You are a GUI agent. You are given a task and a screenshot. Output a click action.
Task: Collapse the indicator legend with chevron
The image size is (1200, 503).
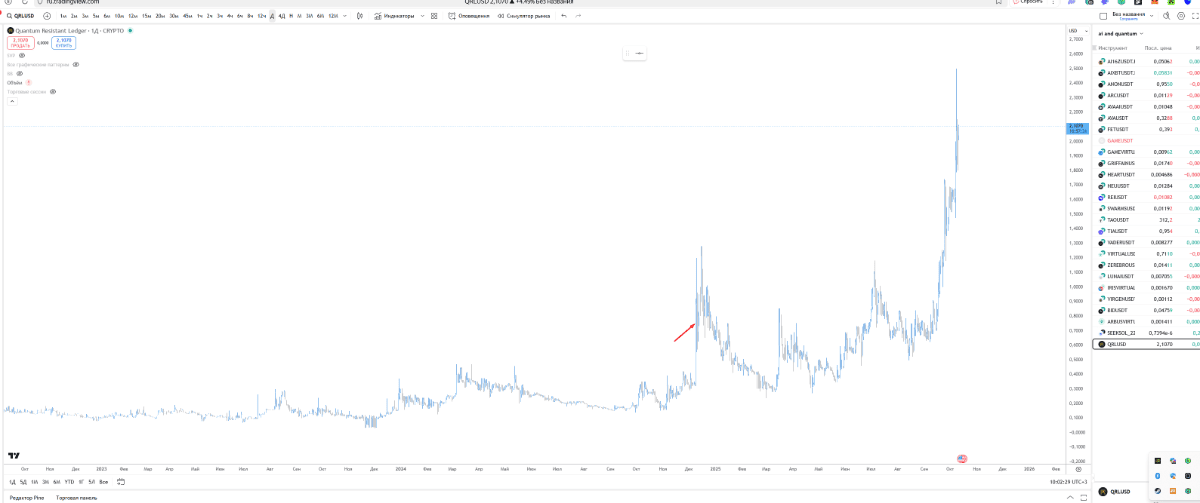click(x=12, y=101)
